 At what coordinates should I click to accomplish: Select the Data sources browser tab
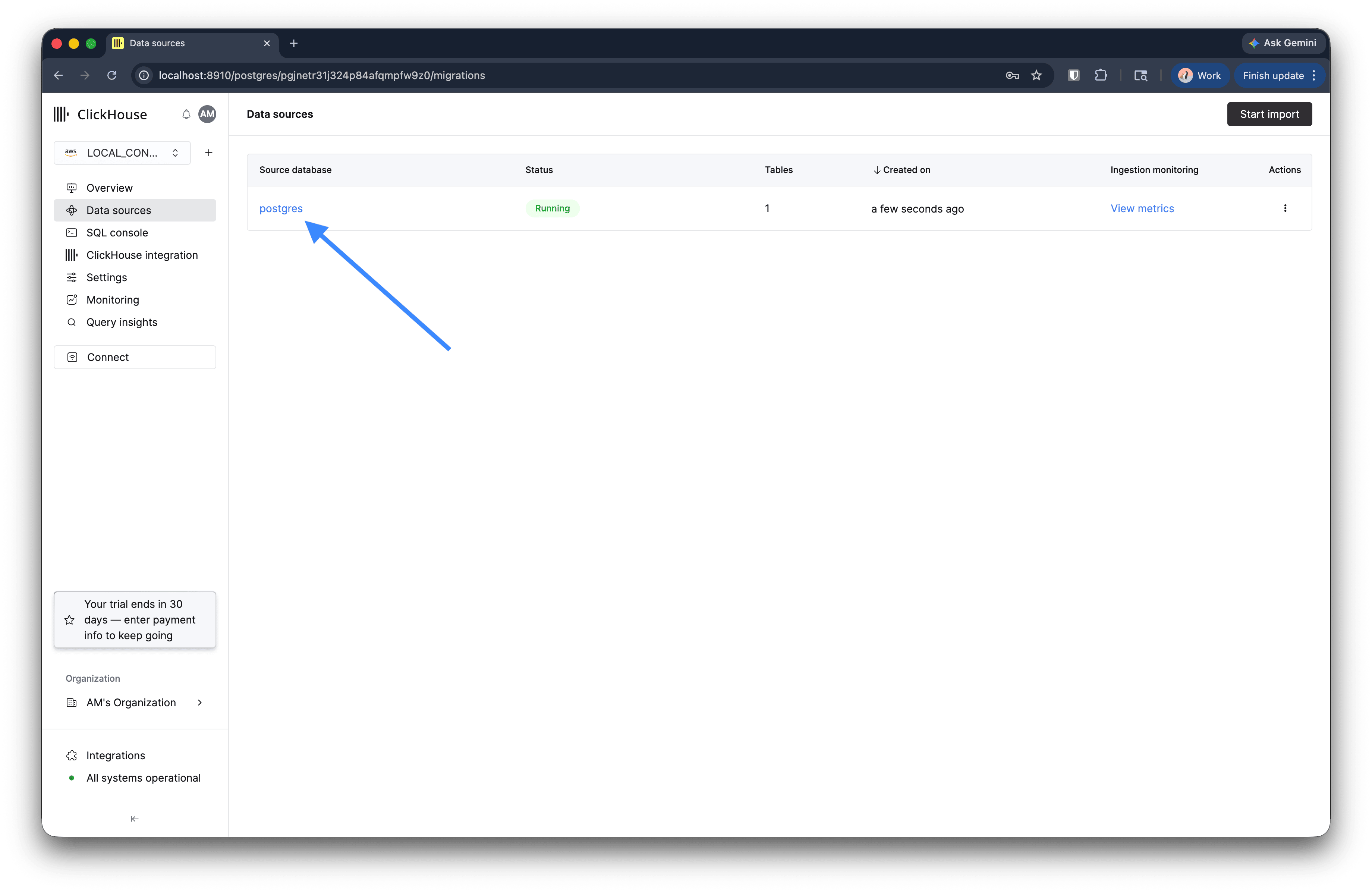tap(192, 43)
